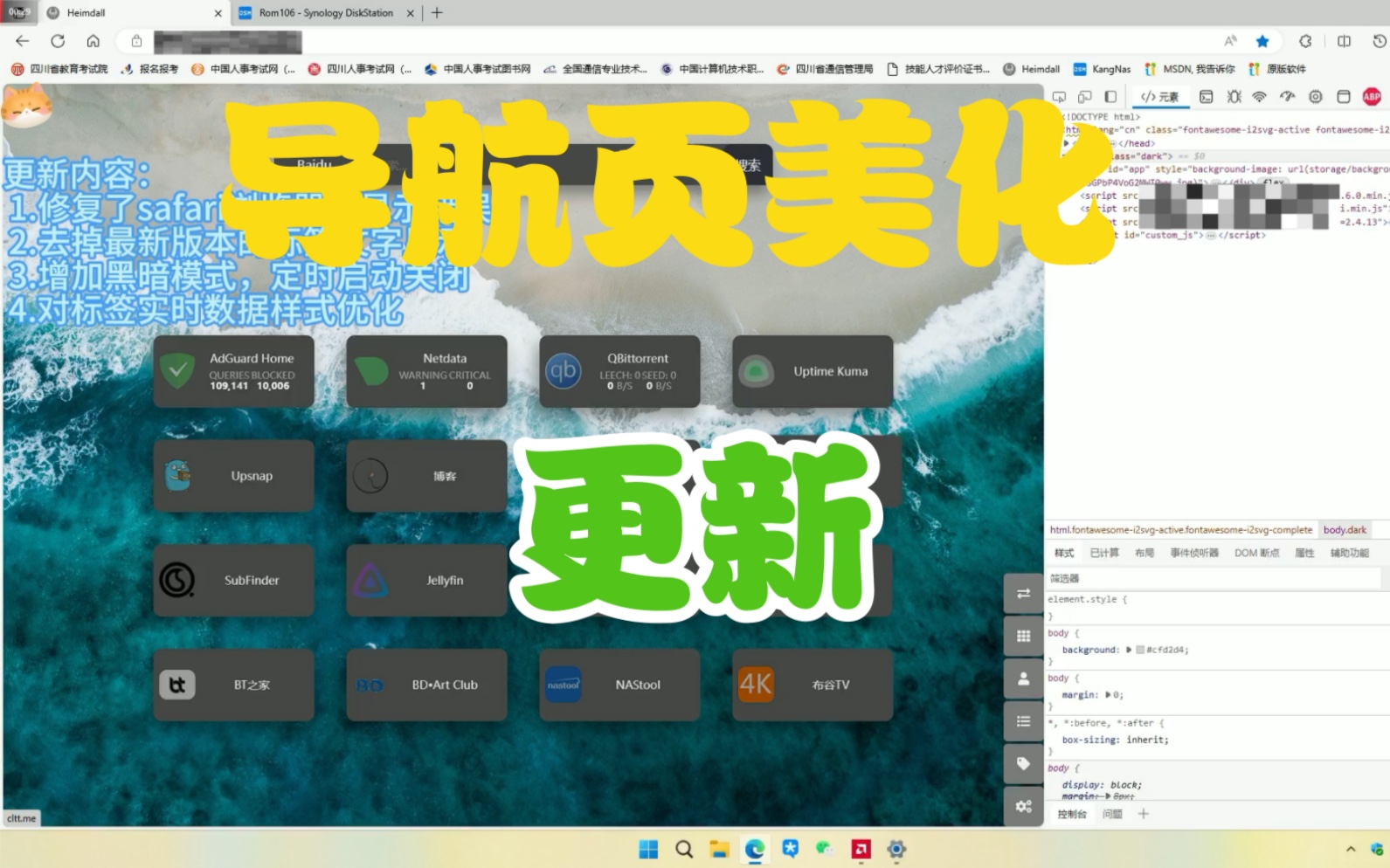Click Heimdall sidebar items list icon
This screenshot has width=1390, height=868.
(x=1023, y=721)
